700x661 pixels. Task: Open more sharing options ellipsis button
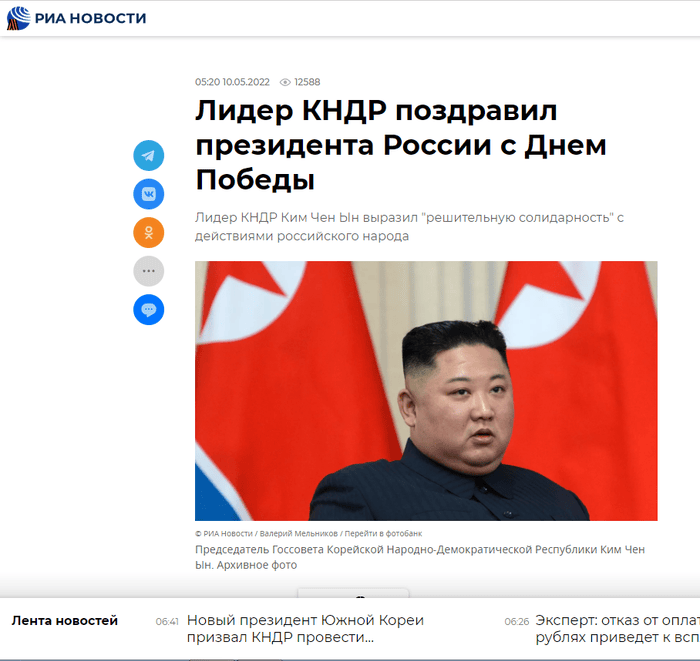(x=149, y=271)
